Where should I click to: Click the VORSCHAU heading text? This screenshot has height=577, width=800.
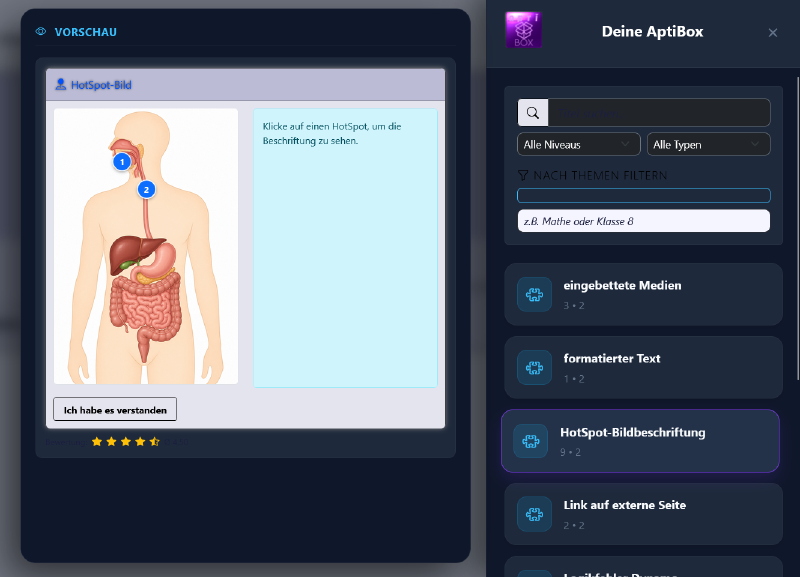[86, 32]
